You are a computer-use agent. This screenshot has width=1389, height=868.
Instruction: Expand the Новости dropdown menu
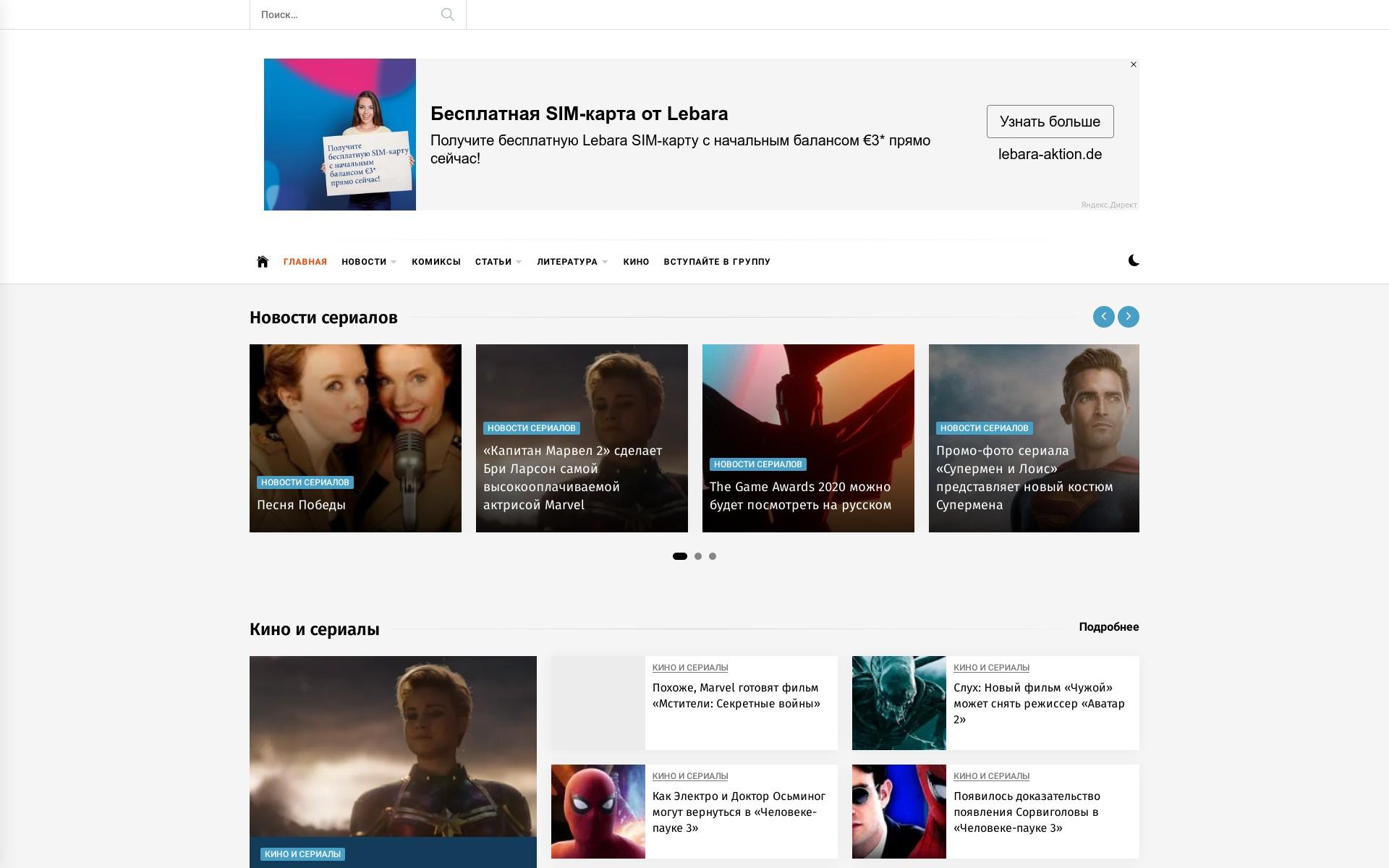coord(369,262)
